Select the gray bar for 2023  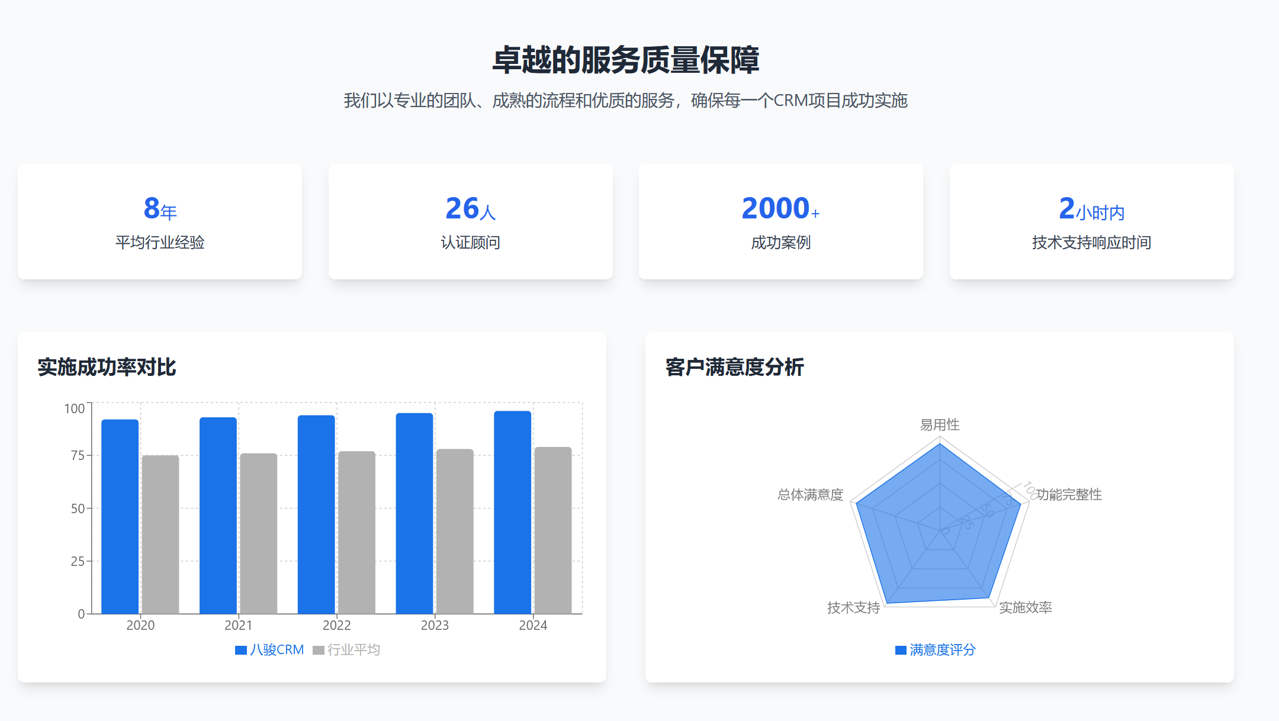pos(455,532)
